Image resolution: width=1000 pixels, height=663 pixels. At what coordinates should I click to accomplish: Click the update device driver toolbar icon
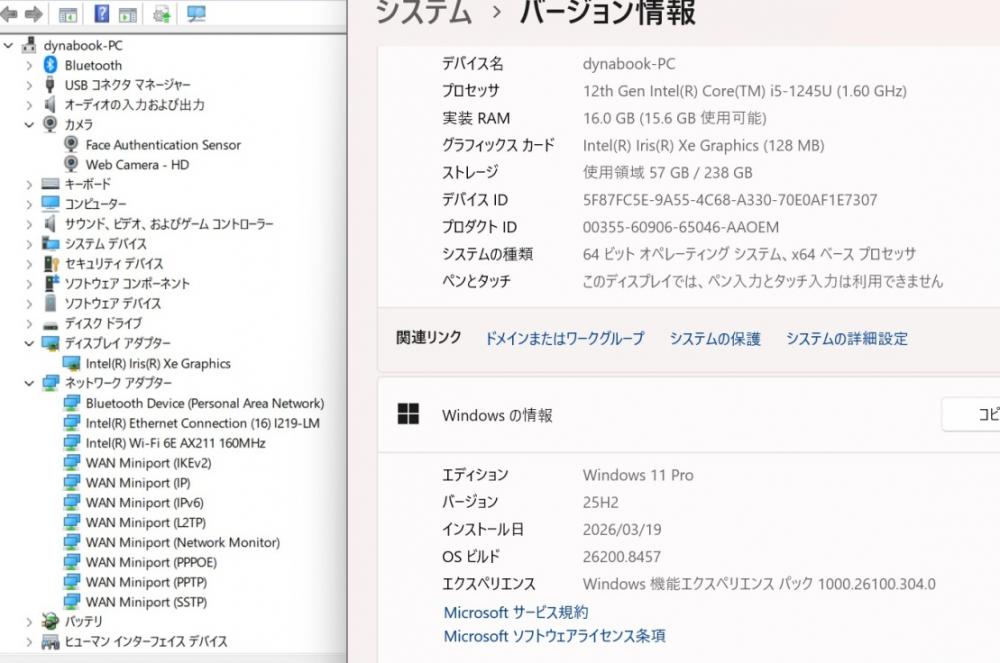point(162,14)
